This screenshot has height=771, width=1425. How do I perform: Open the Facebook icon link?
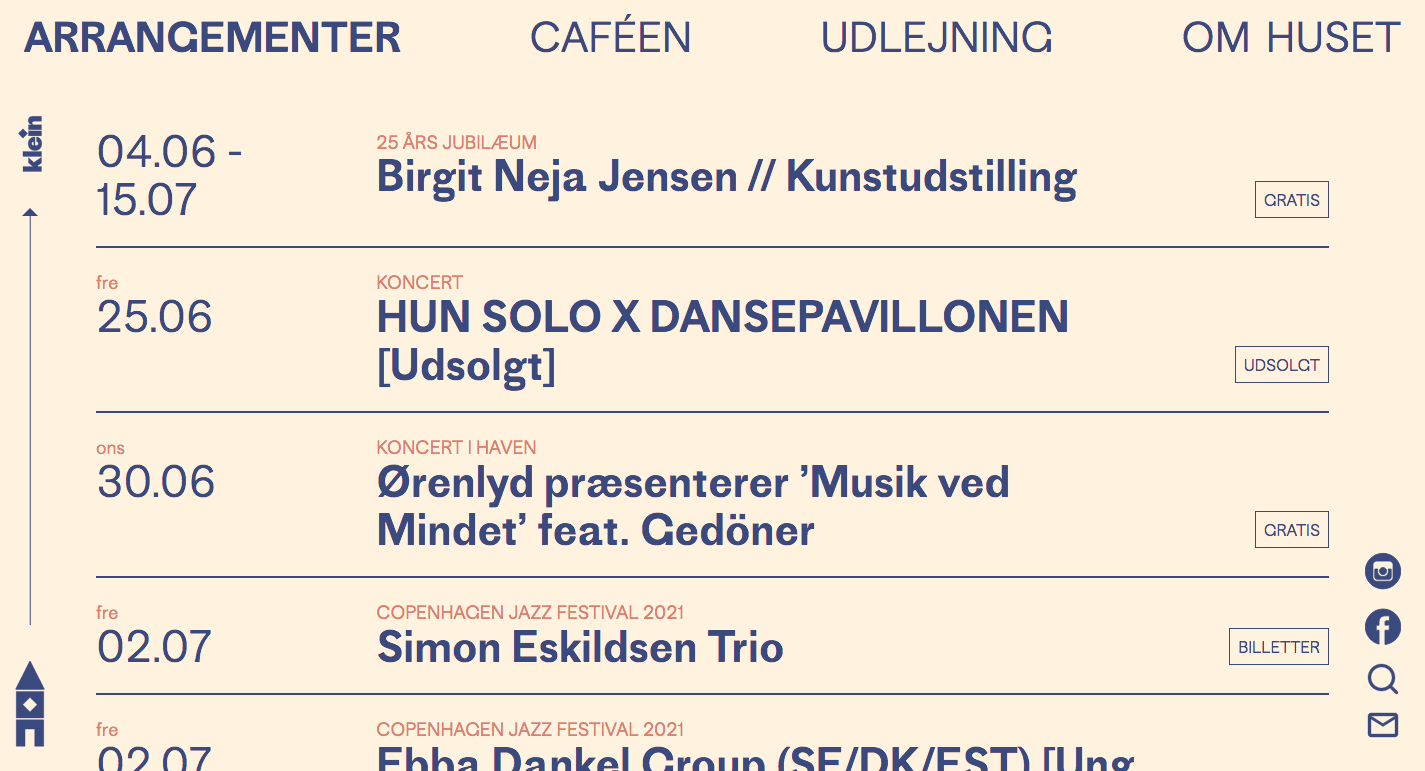pyautogui.click(x=1382, y=627)
